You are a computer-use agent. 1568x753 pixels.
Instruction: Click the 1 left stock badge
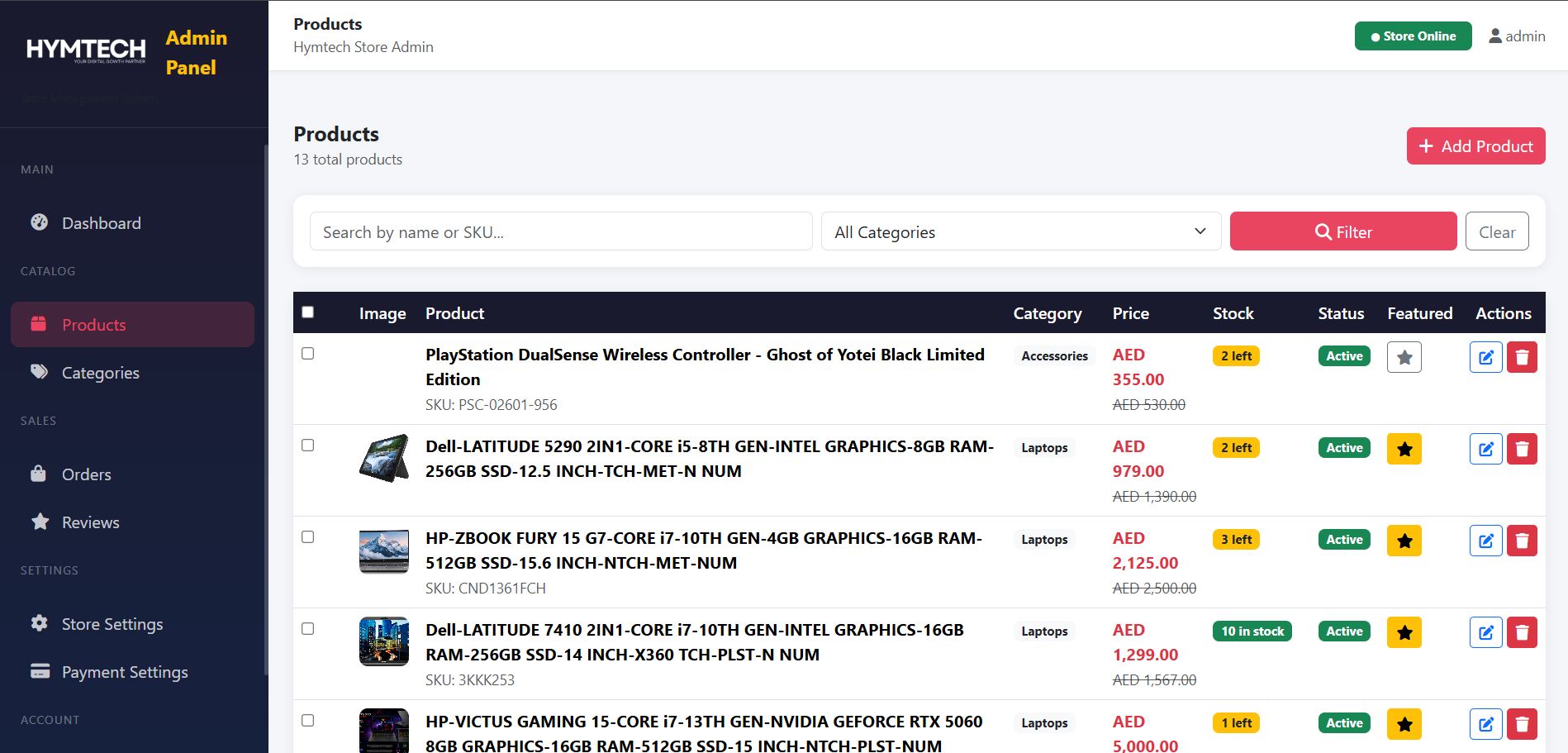1236,723
